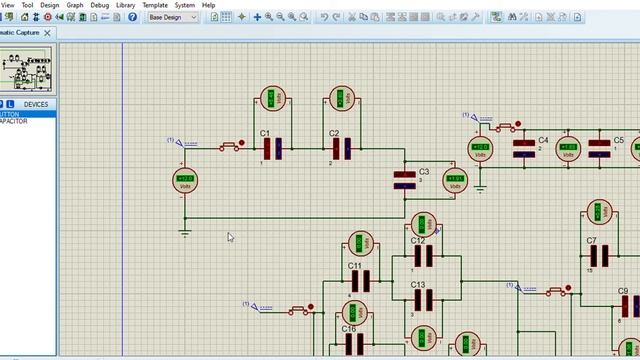Screen dimensions: 640x360
Task: Toggle the push button latch before C7
Action: click(x=568, y=288)
